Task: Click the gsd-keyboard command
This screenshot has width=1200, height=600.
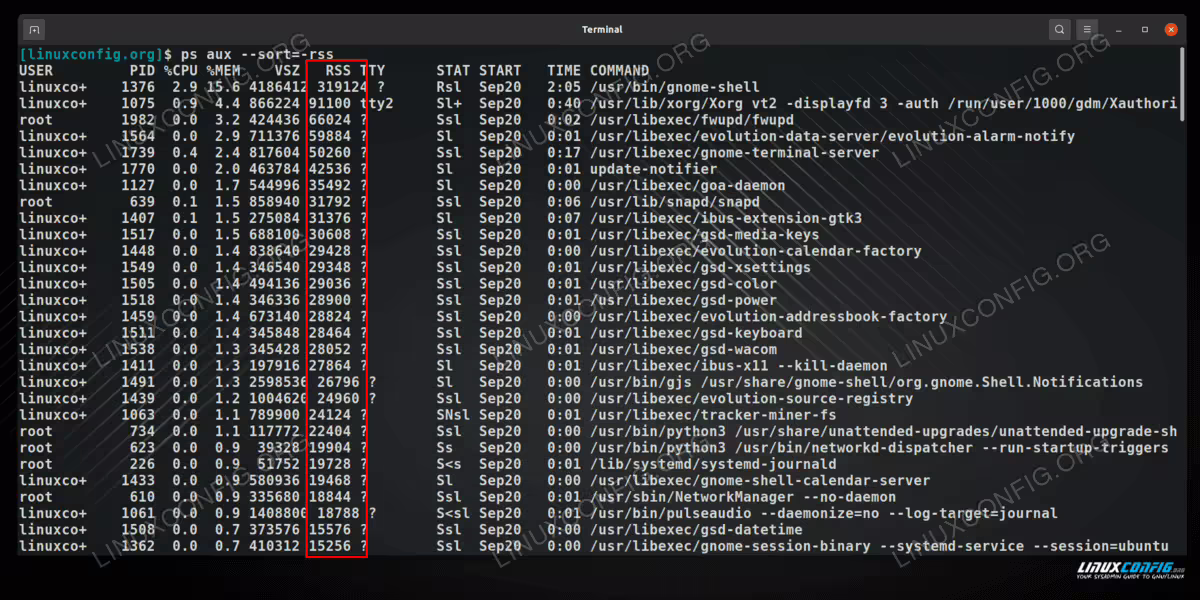Action: tap(696, 333)
